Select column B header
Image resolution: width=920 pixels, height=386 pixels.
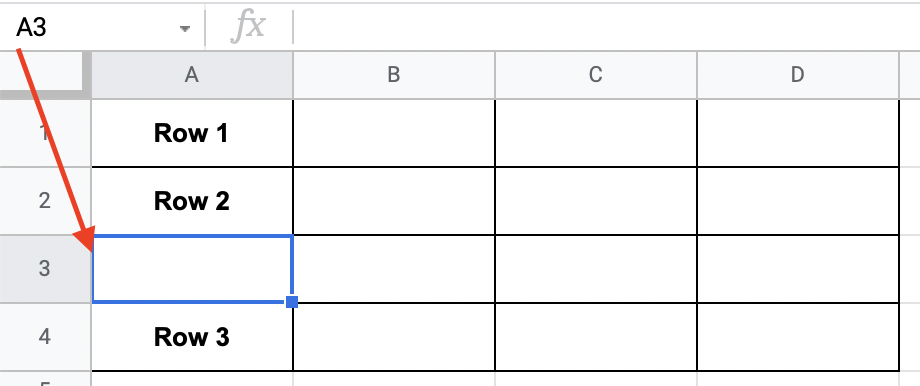[394, 75]
